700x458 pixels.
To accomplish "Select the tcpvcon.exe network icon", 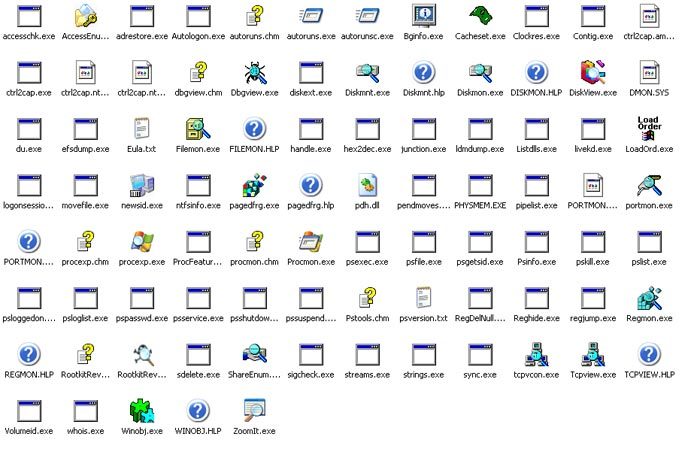I will click(536, 354).
